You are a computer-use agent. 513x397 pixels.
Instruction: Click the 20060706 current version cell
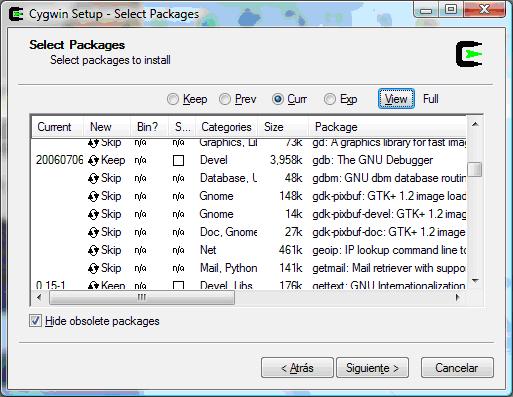click(x=59, y=160)
